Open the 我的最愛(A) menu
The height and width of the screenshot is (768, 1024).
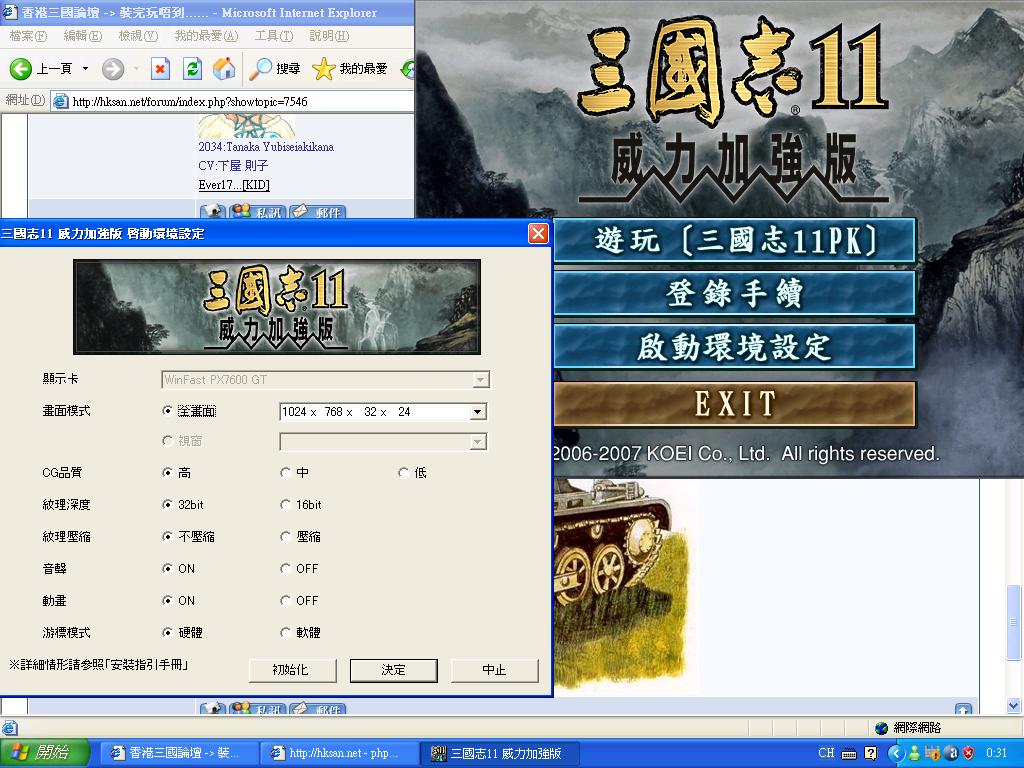(x=206, y=36)
